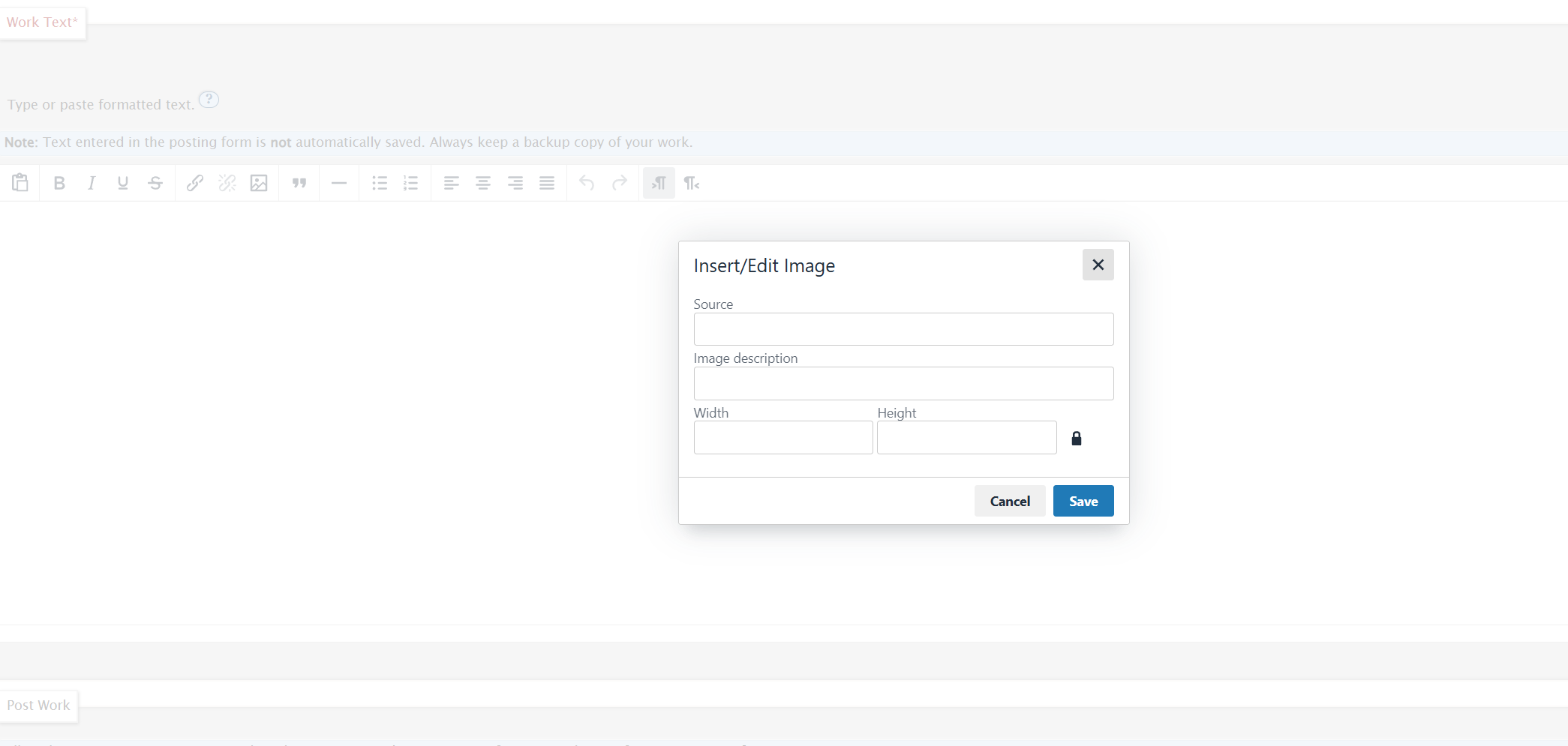Create a bulleted list

pos(380,183)
